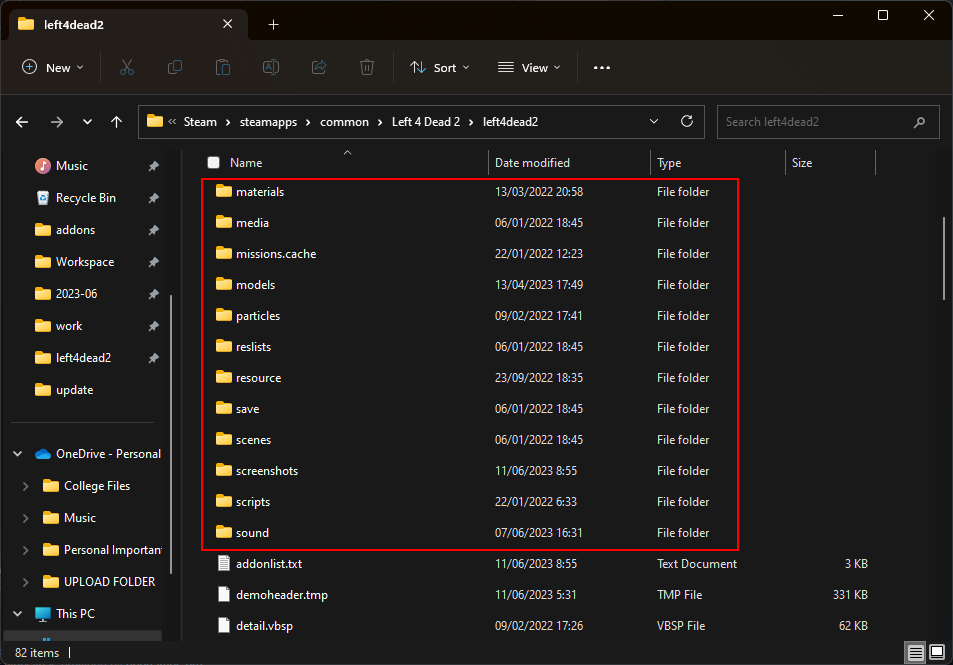Click the Search left4dead2 input field
Viewport: 953px width, 665px height.
click(828, 122)
